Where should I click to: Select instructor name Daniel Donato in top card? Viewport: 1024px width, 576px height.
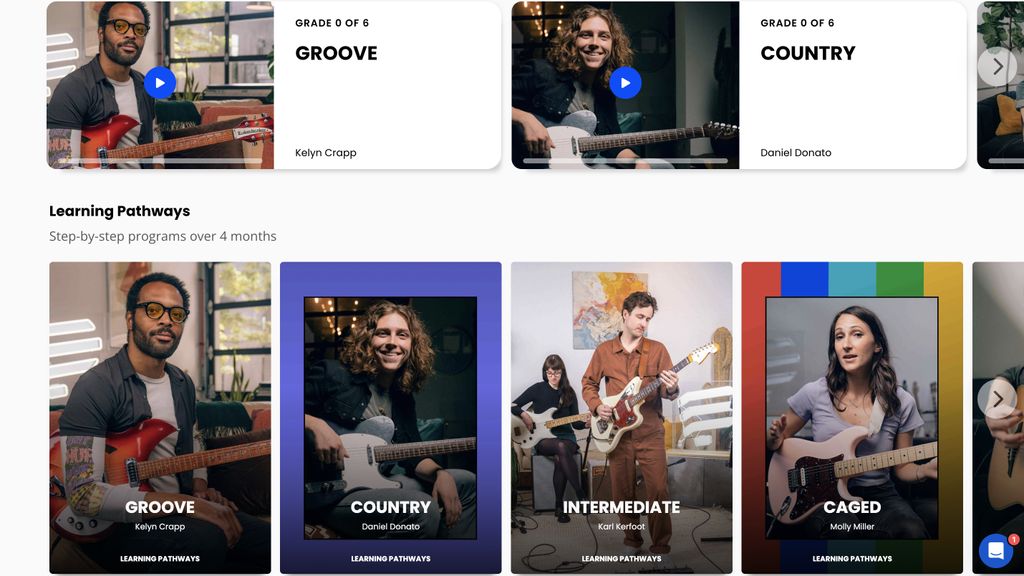(796, 153)
